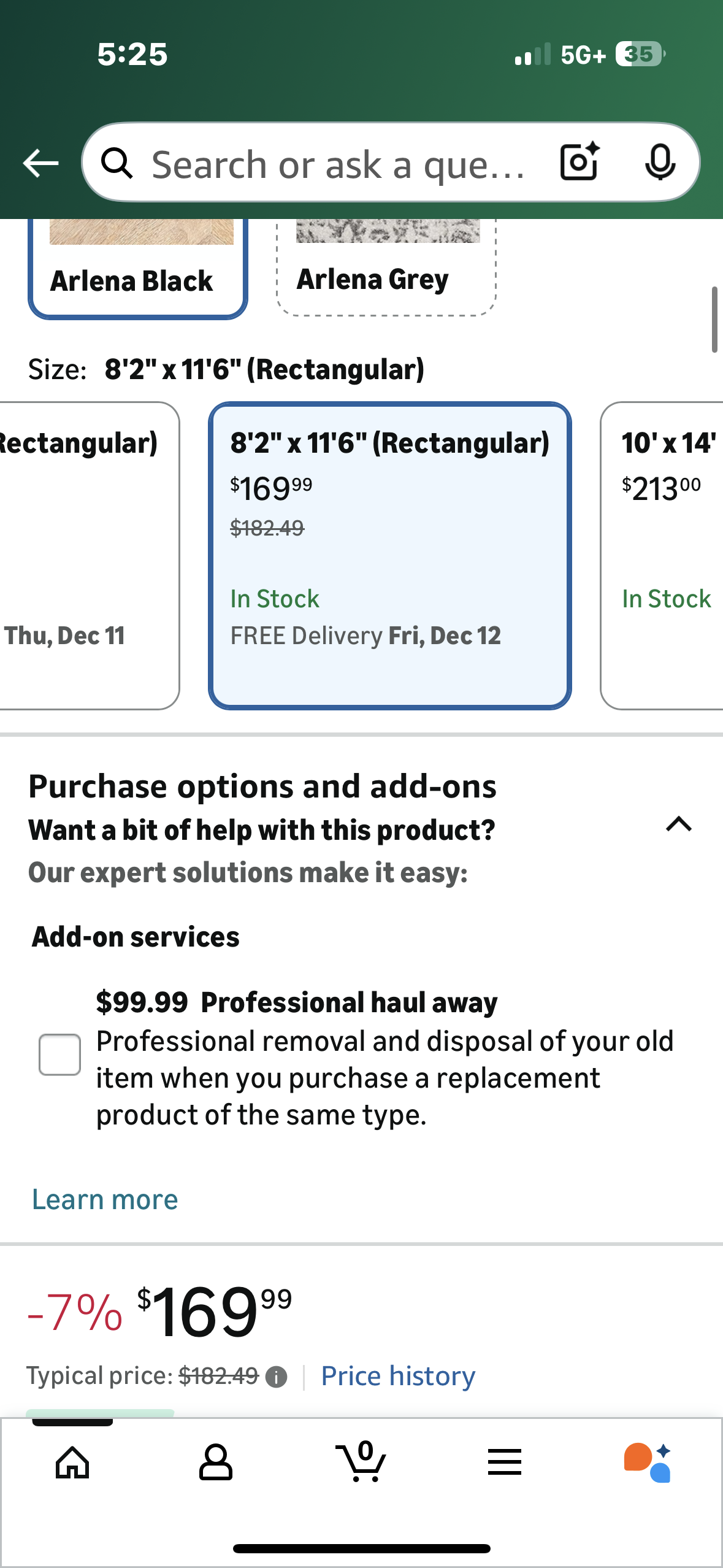The height and width of the screenshot is (1568, 723).
Task: Tap the microphone voice search icon
Action: (x=660, y=163)
